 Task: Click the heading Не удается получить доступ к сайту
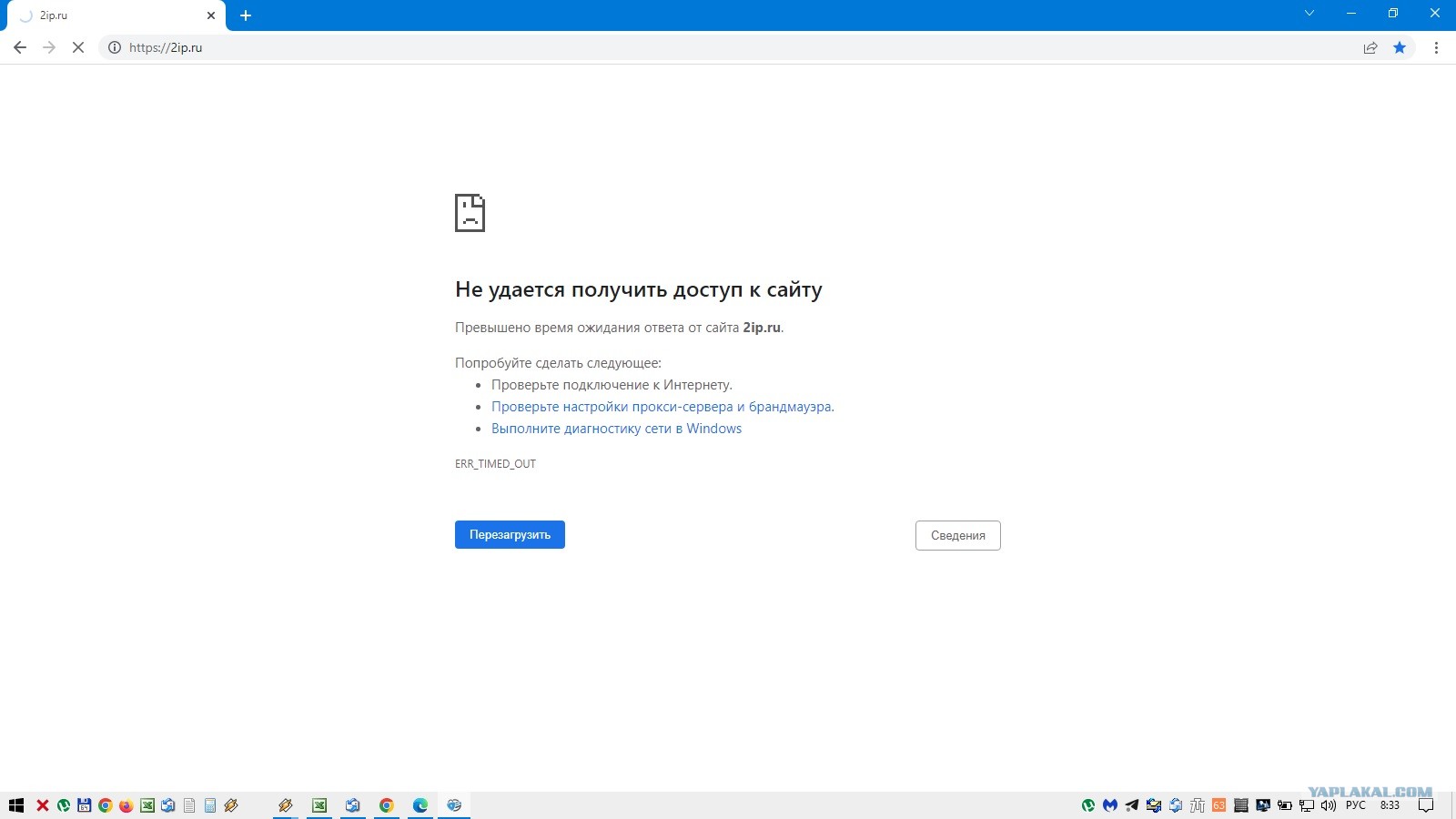(639, 289)
